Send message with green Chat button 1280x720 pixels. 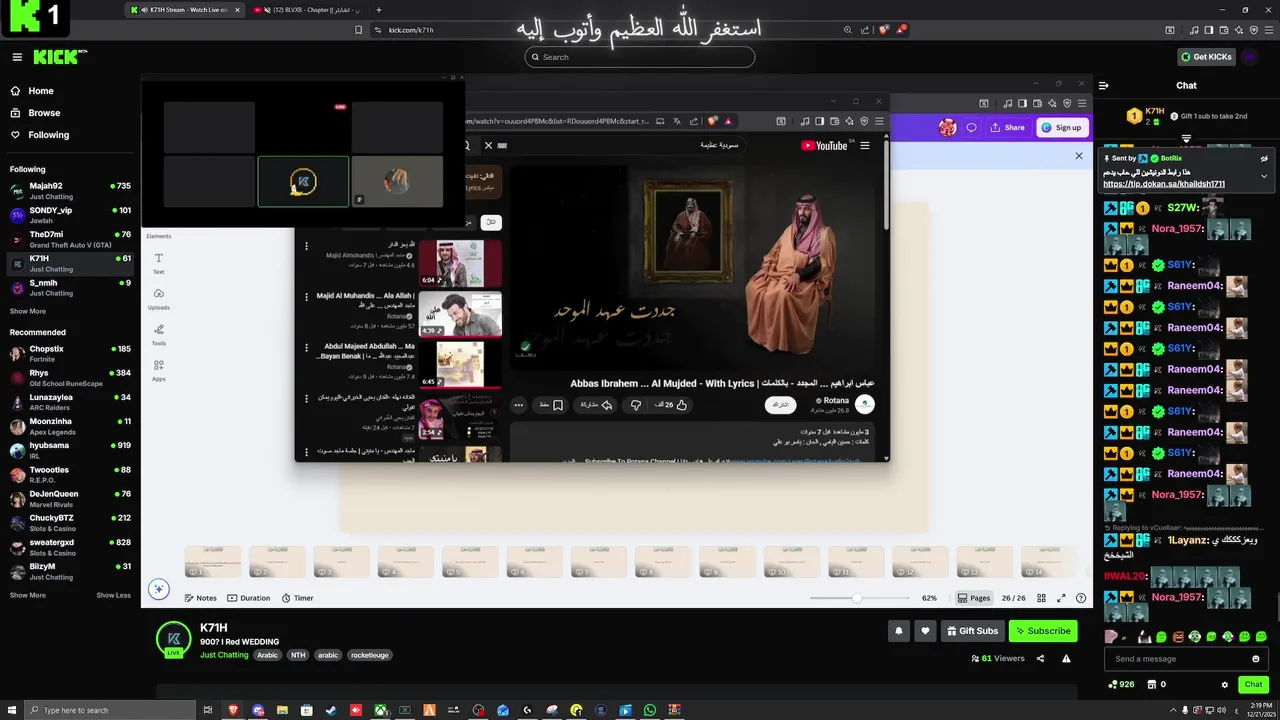[1253, 685]
